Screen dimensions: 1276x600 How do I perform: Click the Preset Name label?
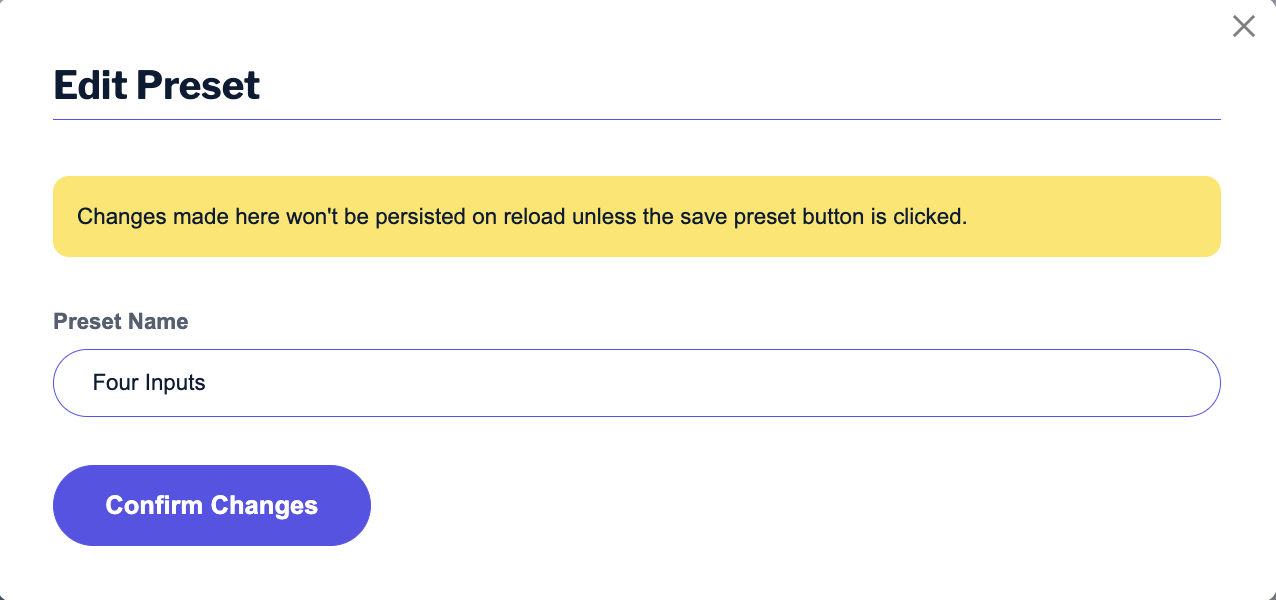point(120,322)
